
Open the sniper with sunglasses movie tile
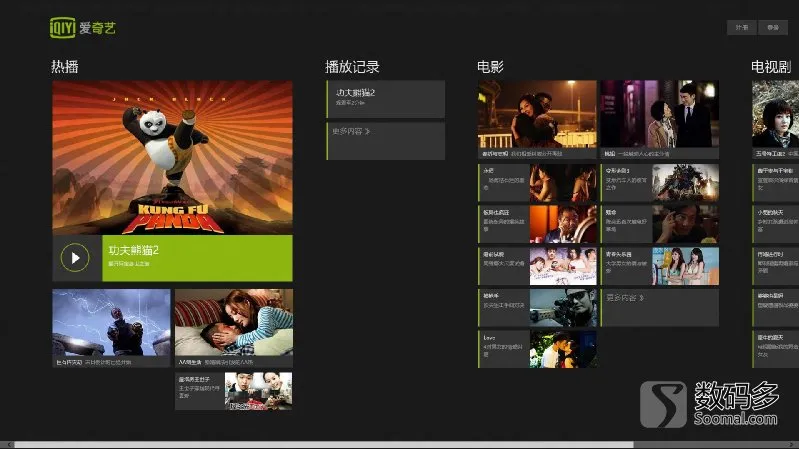(x=537, y=308)
